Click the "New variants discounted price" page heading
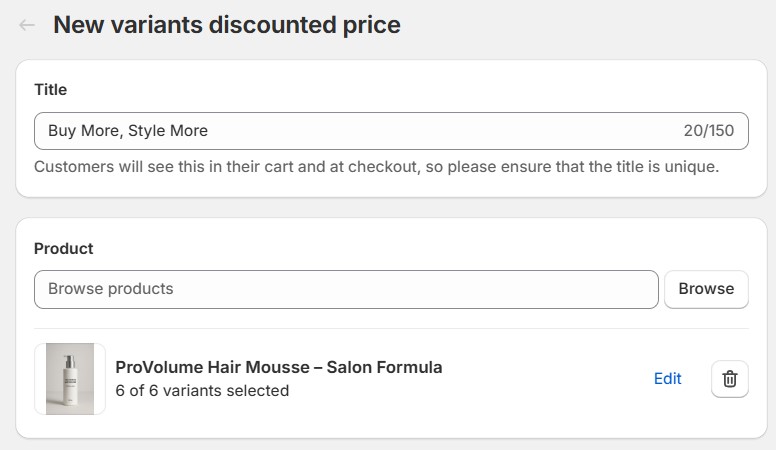The height and width of the screenshot is (450, 776). [227, 25]
